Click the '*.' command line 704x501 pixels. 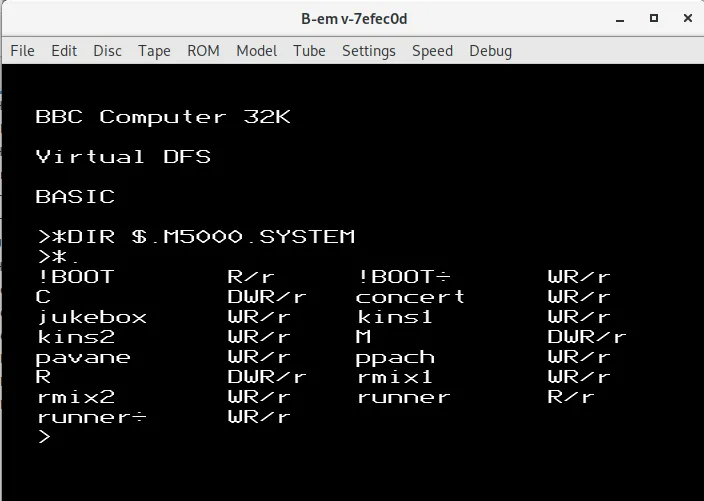point(59,257)
